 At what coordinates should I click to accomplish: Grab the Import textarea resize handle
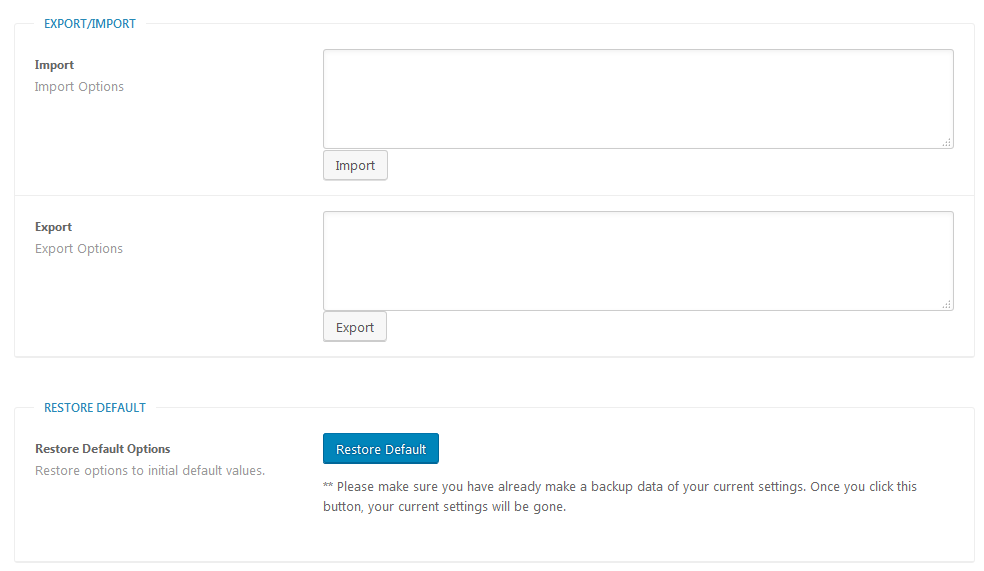[947, 142]
